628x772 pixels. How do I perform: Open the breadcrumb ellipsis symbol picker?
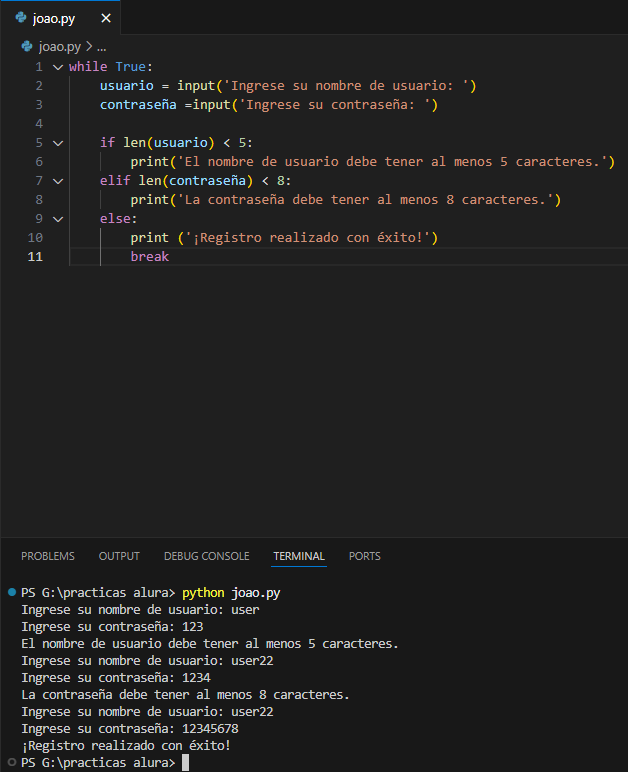[x=101, y=46]
